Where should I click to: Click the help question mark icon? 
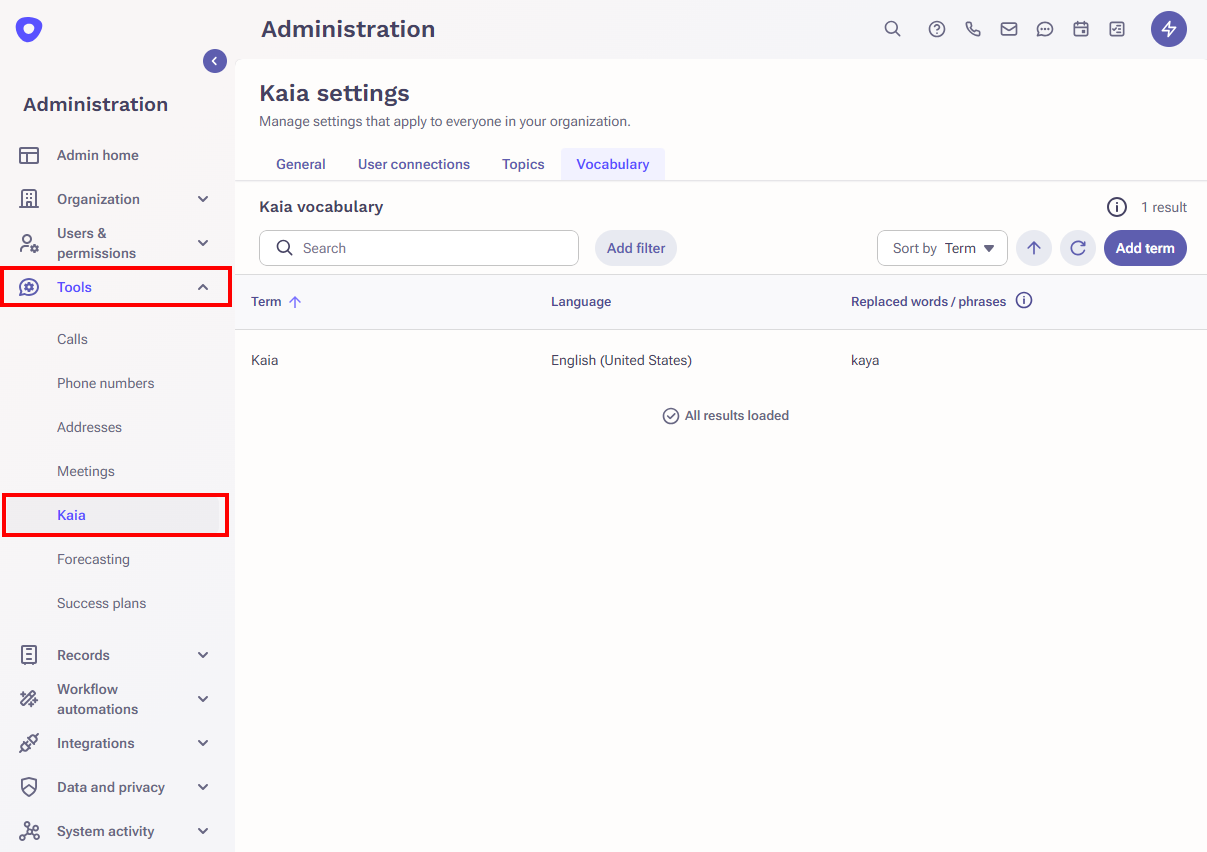pyautogui.click(x=936, y=29)
